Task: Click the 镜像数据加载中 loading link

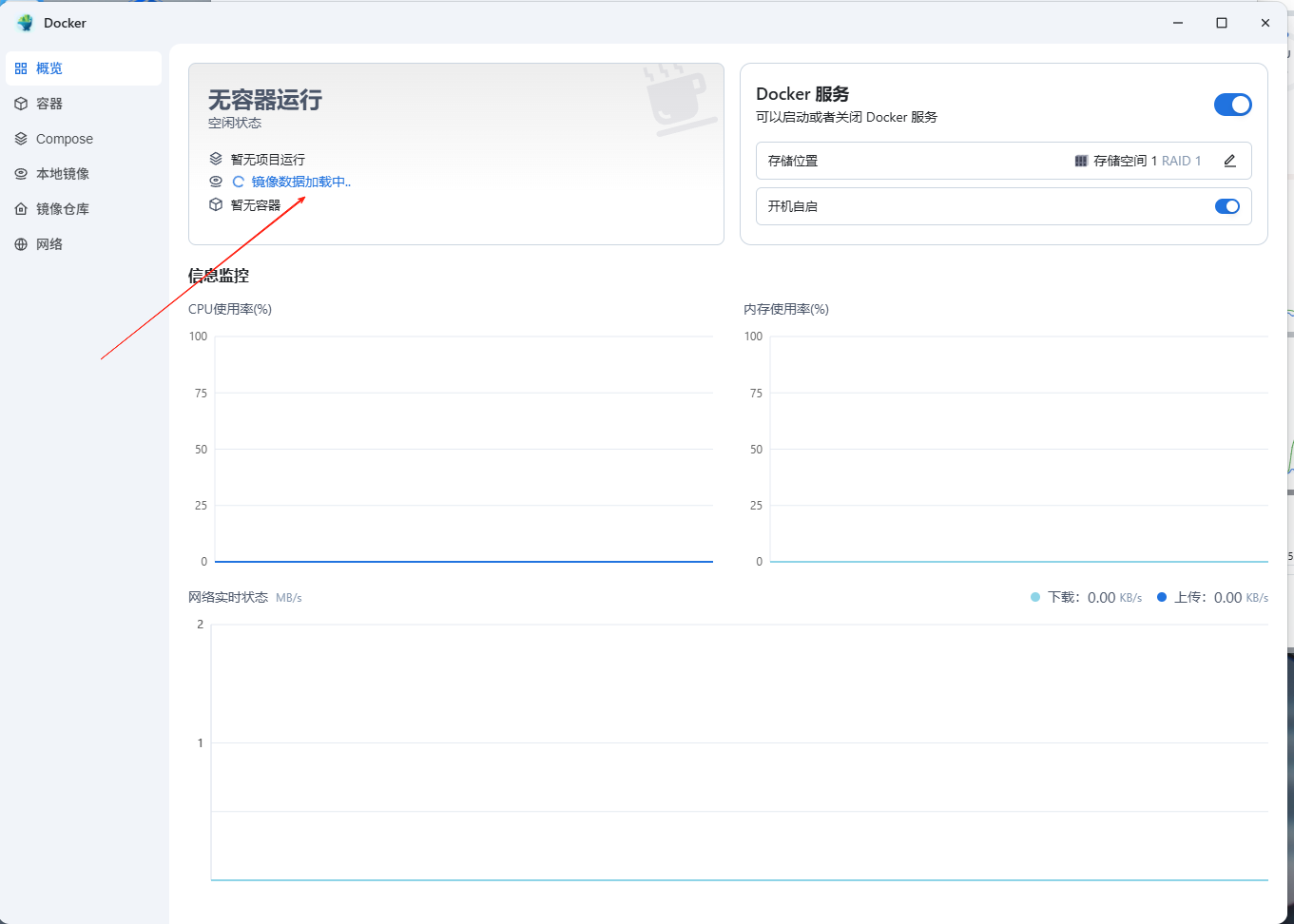Action: click(x=300, y=182)
